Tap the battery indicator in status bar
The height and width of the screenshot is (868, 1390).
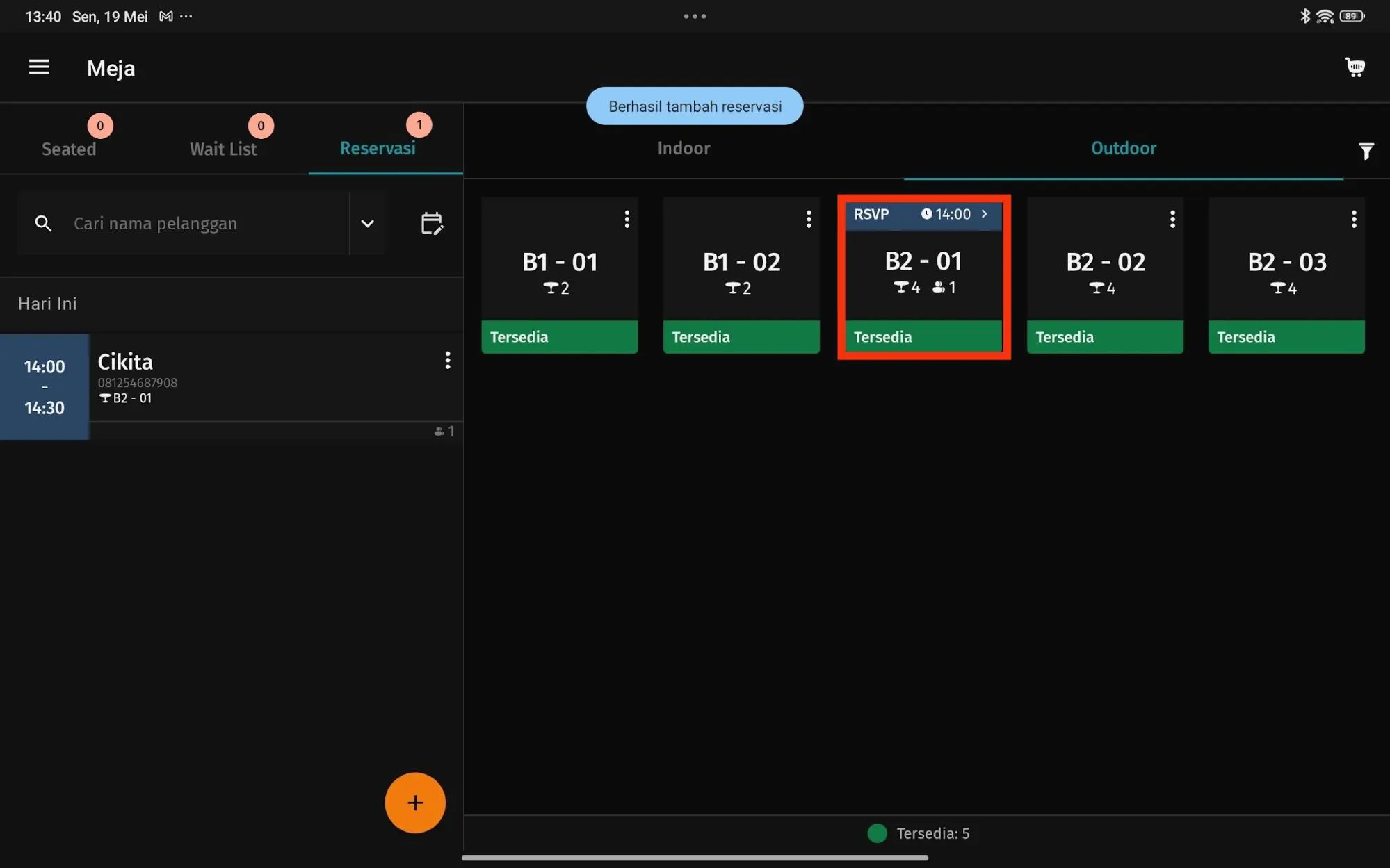click(x=1352, y=16)
